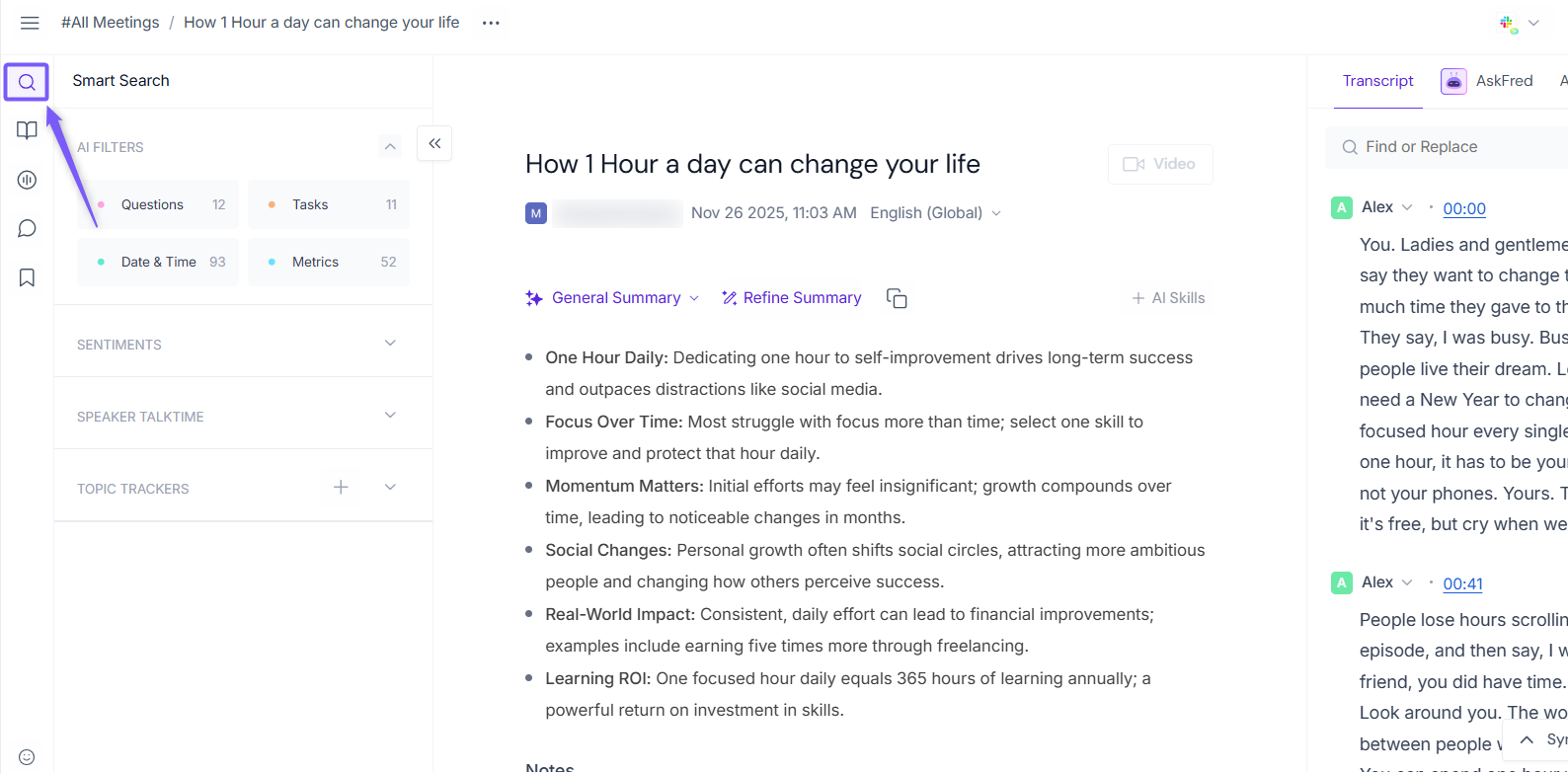Switch to the AskFred tab

click(x=1487, y=81)
